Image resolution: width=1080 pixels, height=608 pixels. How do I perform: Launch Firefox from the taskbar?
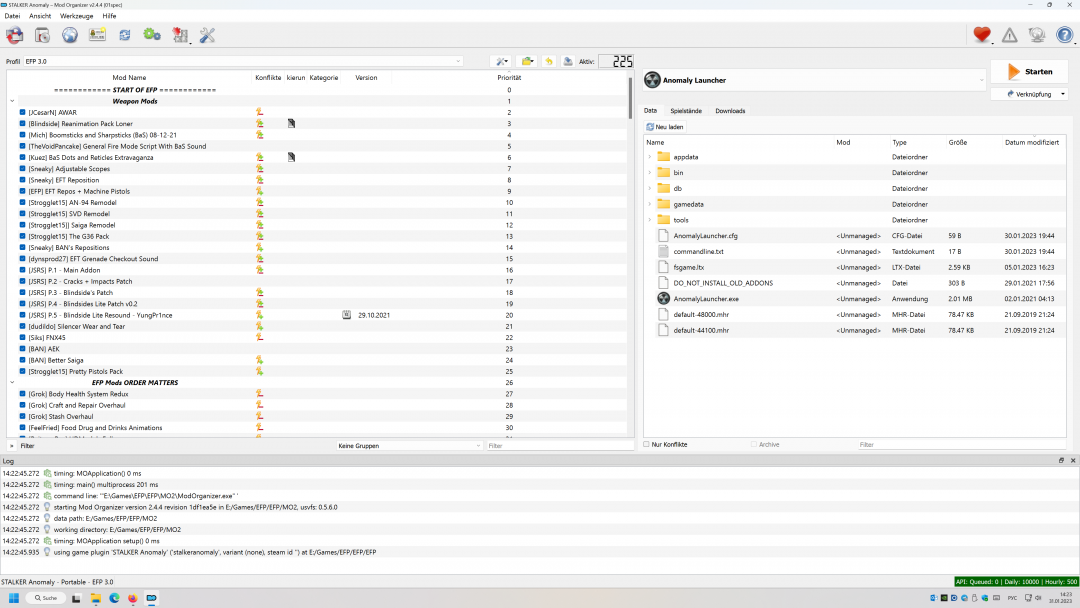tap(132, 598)
